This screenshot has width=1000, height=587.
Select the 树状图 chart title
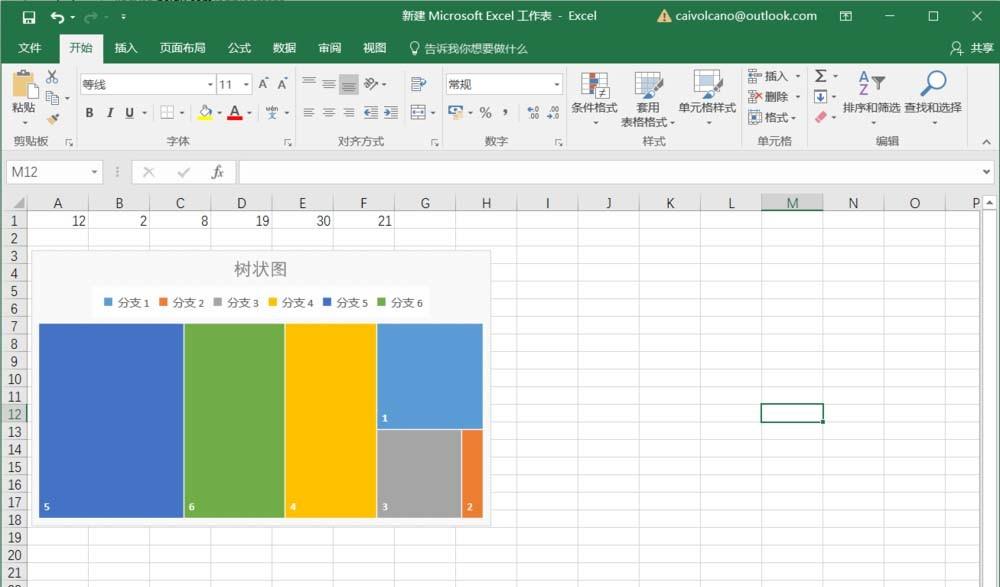tap(259, 268)
